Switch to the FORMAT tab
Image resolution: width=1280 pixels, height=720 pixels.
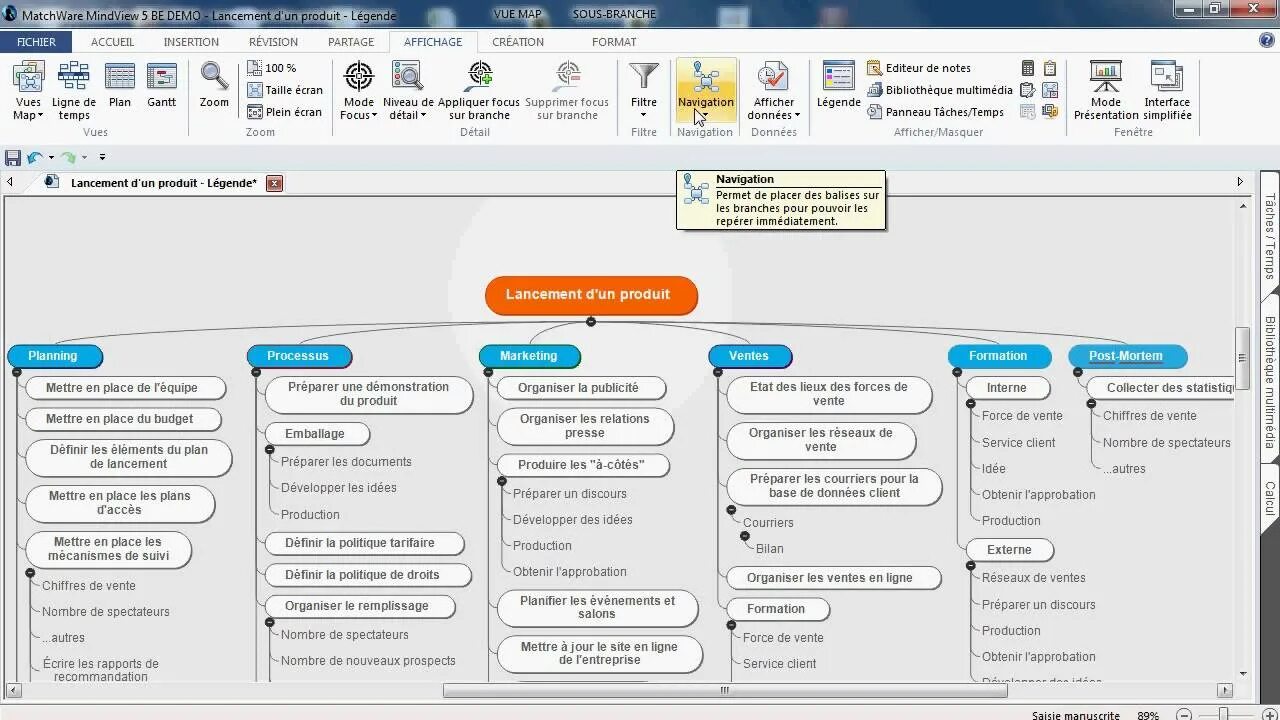(x=614, y=42)
